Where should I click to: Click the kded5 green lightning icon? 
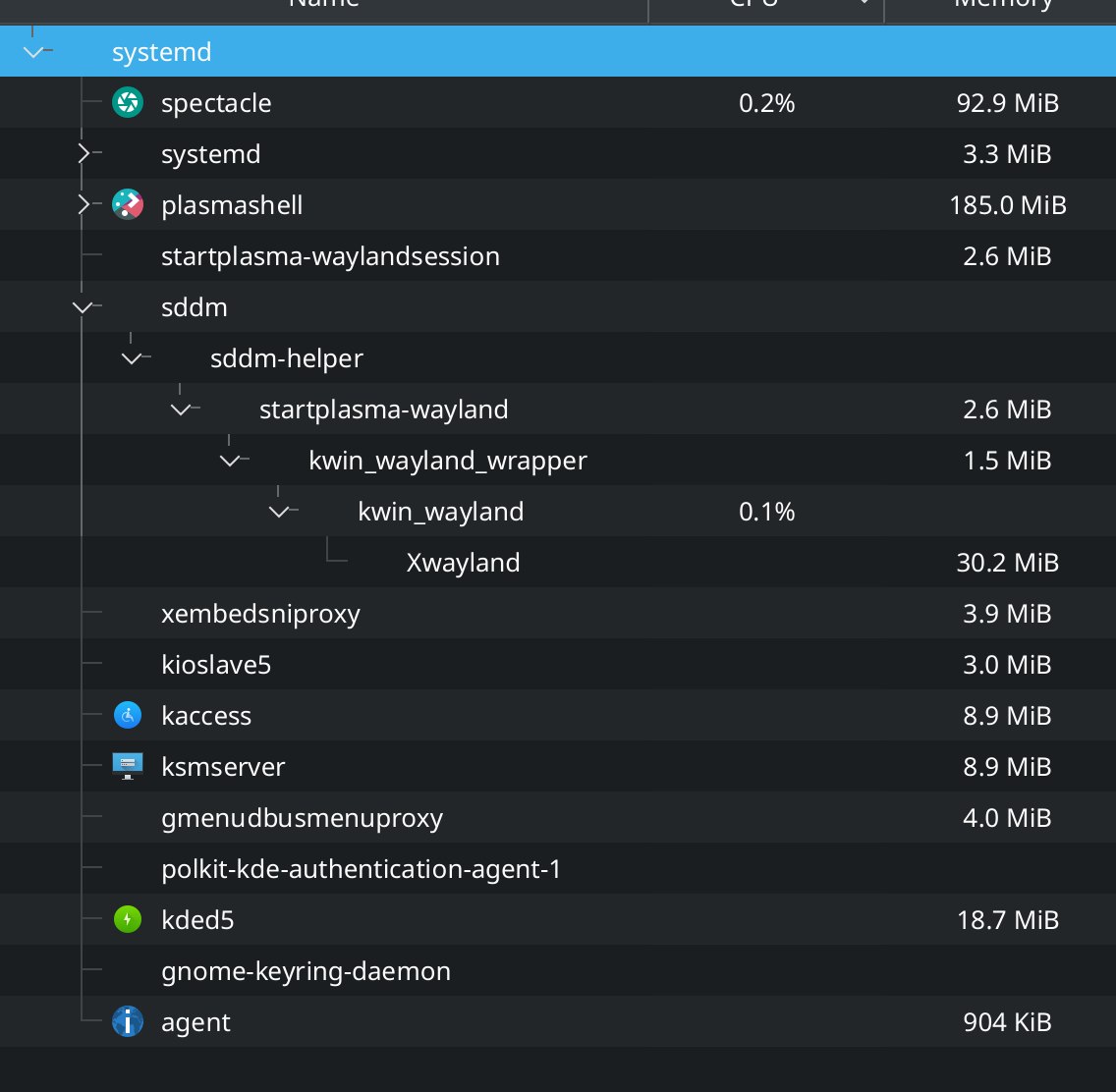128,920
